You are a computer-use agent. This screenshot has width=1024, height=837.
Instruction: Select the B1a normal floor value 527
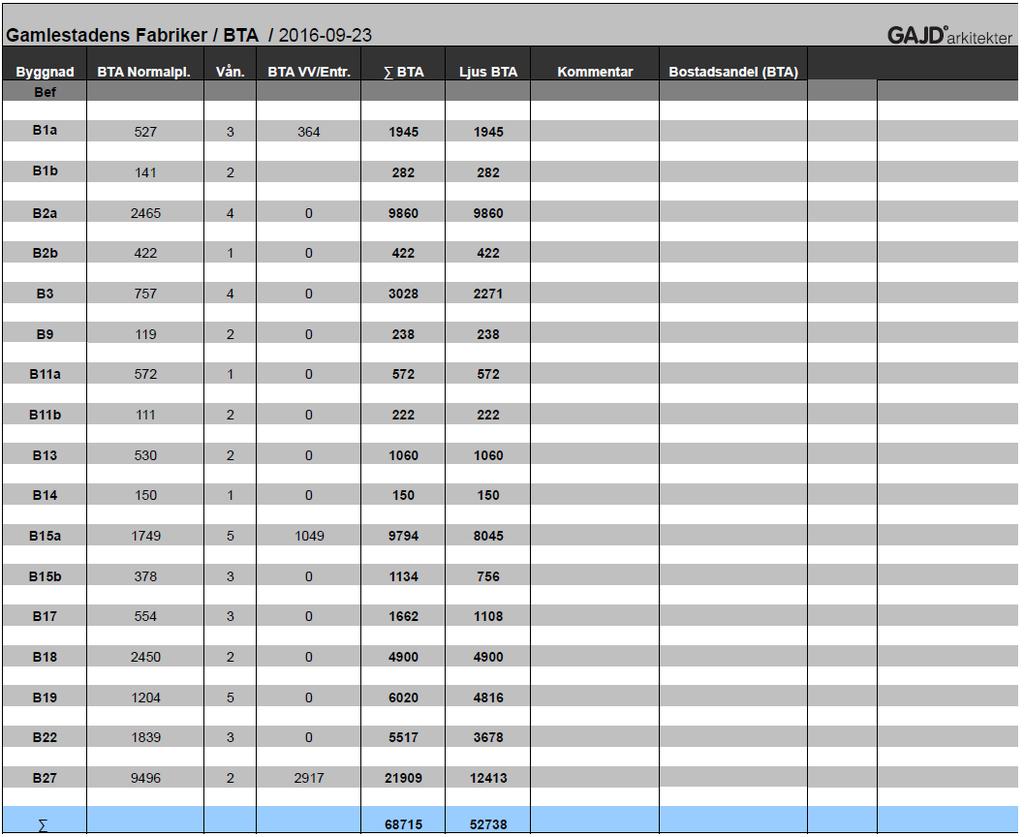point(146,132)
